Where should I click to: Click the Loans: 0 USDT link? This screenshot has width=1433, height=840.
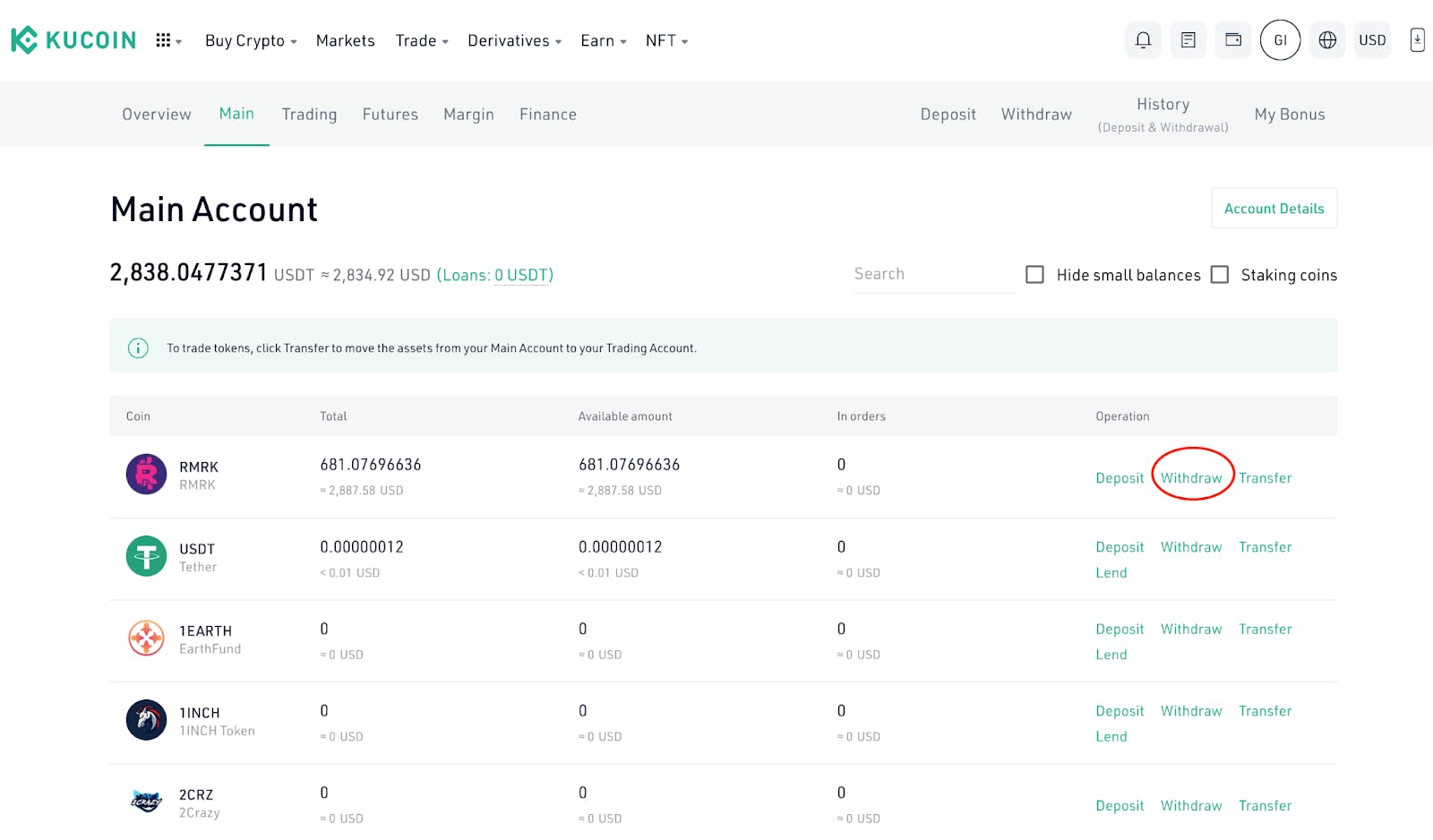(495, 275)
